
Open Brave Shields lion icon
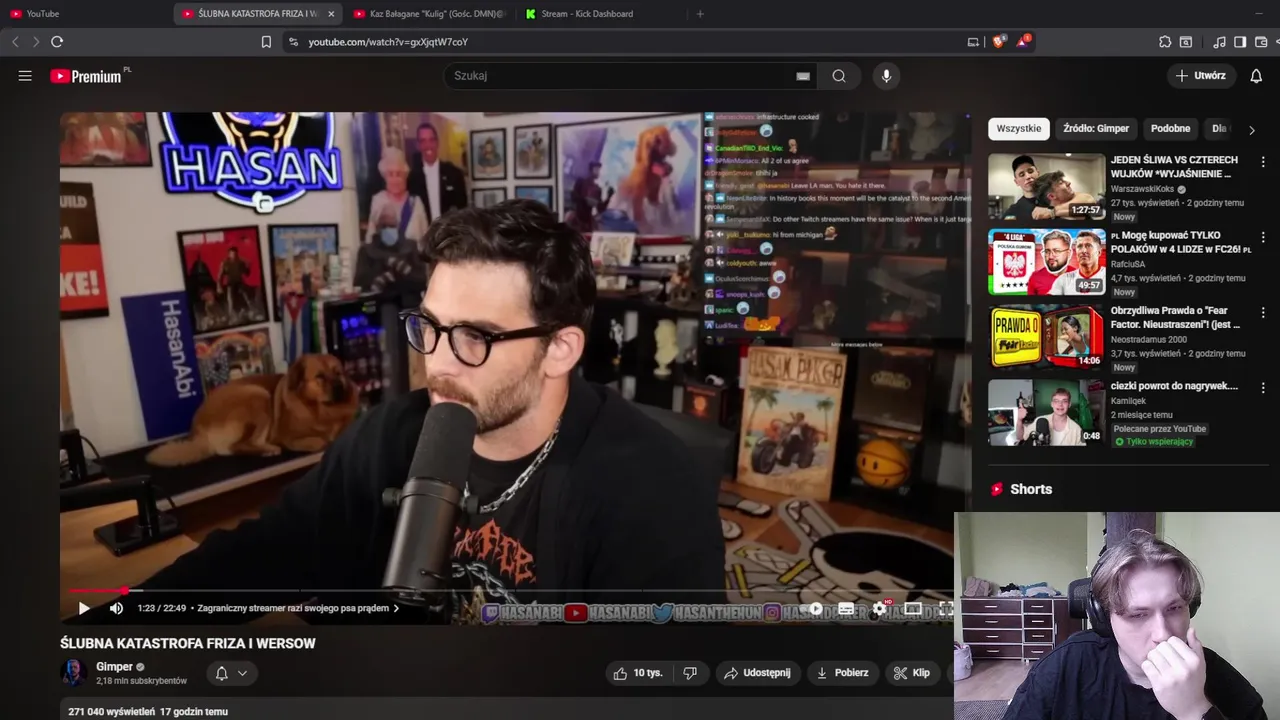coord(998,42)
